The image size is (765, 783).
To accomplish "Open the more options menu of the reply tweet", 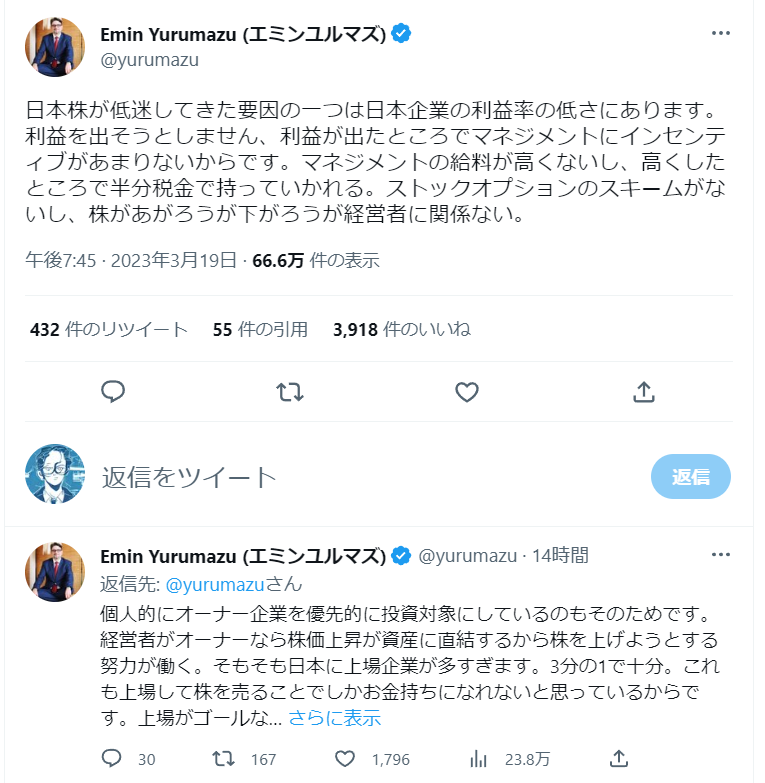I will 721,555.
